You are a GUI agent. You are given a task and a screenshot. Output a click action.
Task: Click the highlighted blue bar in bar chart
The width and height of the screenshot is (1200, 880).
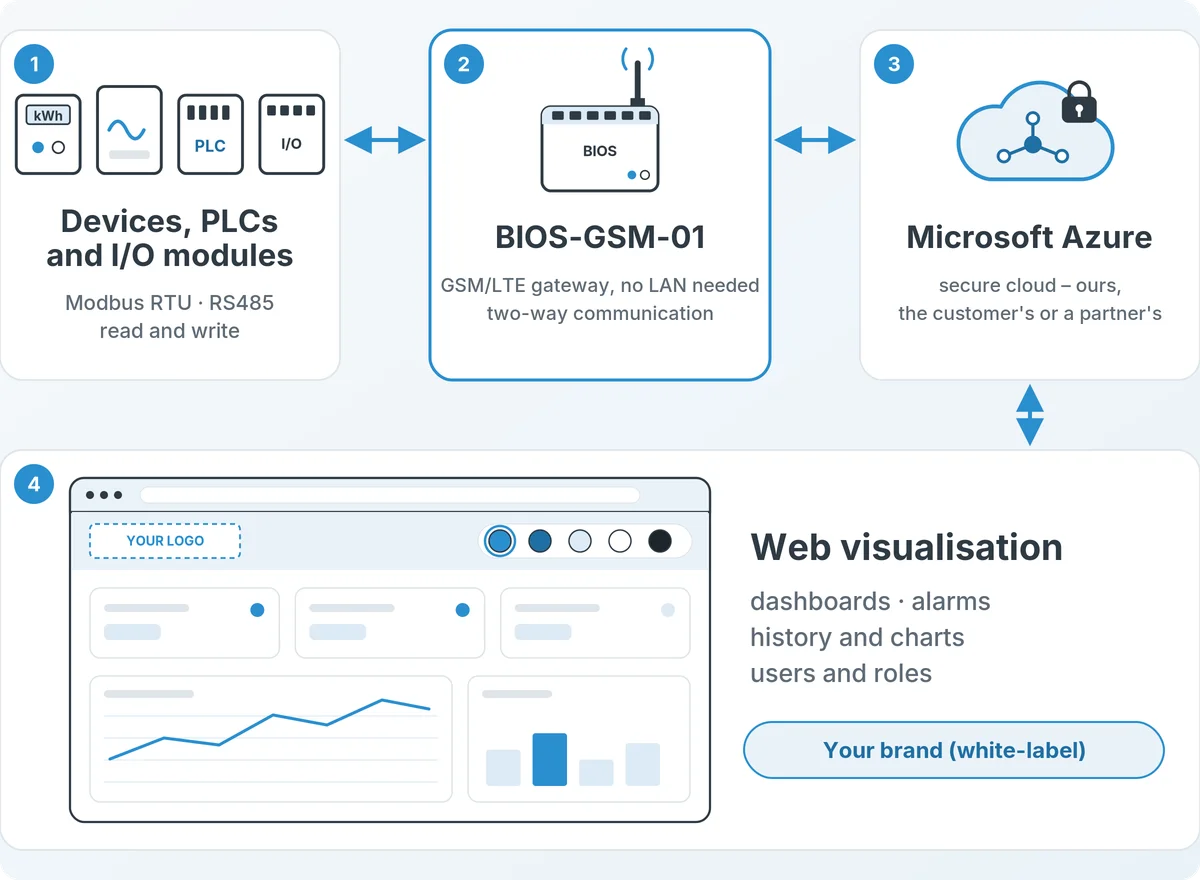[550, 759]
